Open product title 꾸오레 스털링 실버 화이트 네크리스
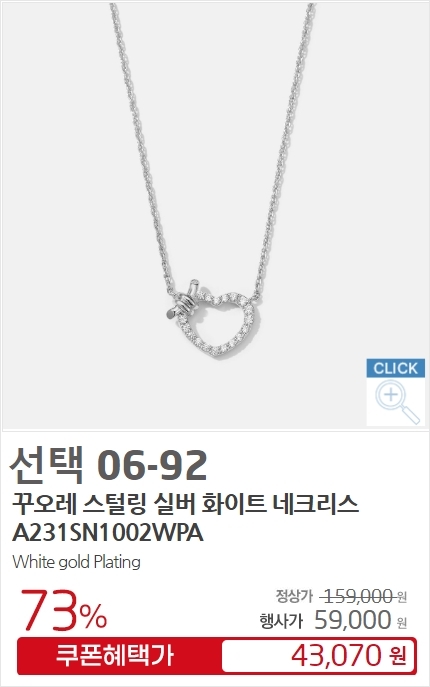430x687 pixels. tap(185, 505)
